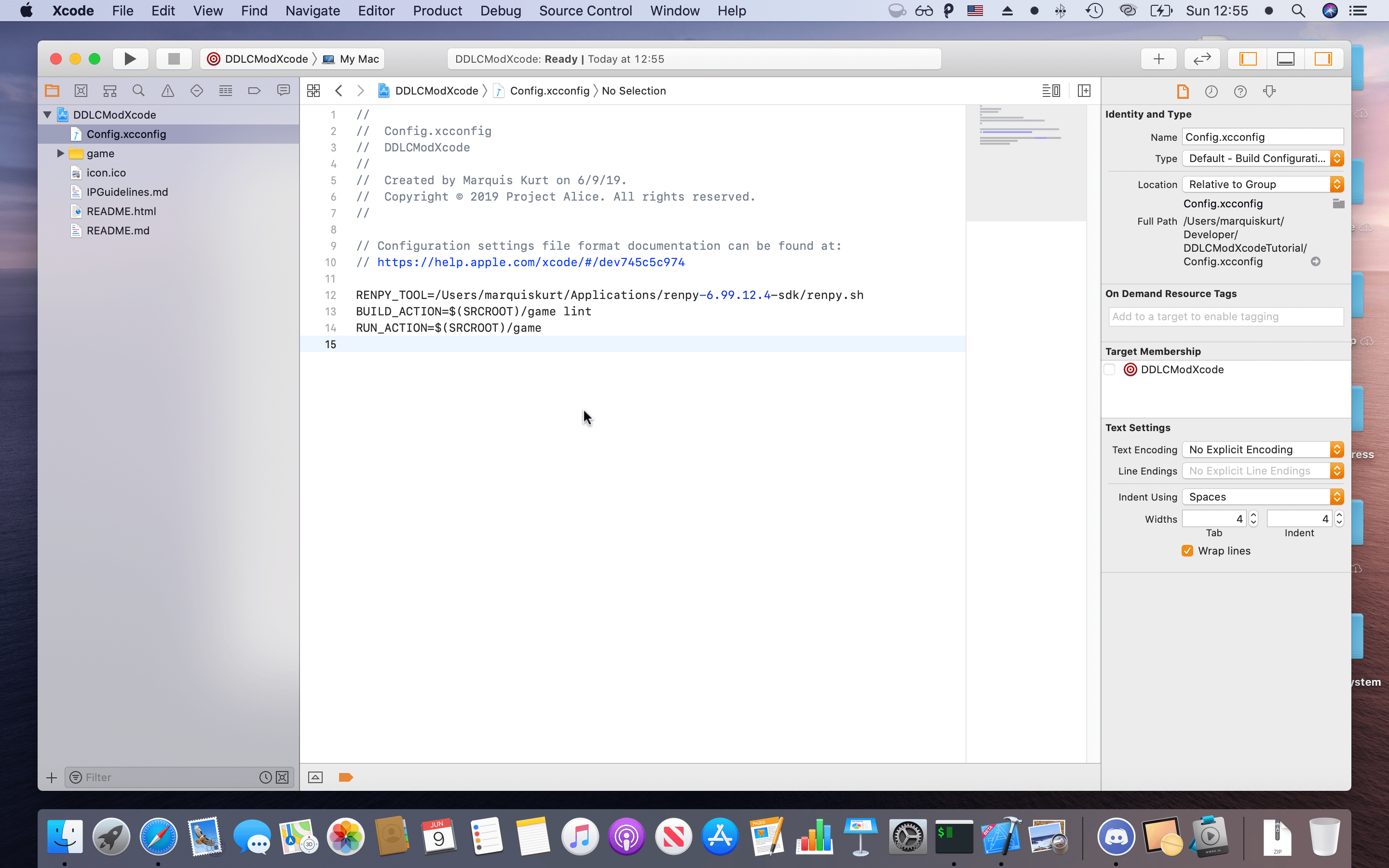Run the DDLCModXcode scheme with Play button

coord(130,58)
